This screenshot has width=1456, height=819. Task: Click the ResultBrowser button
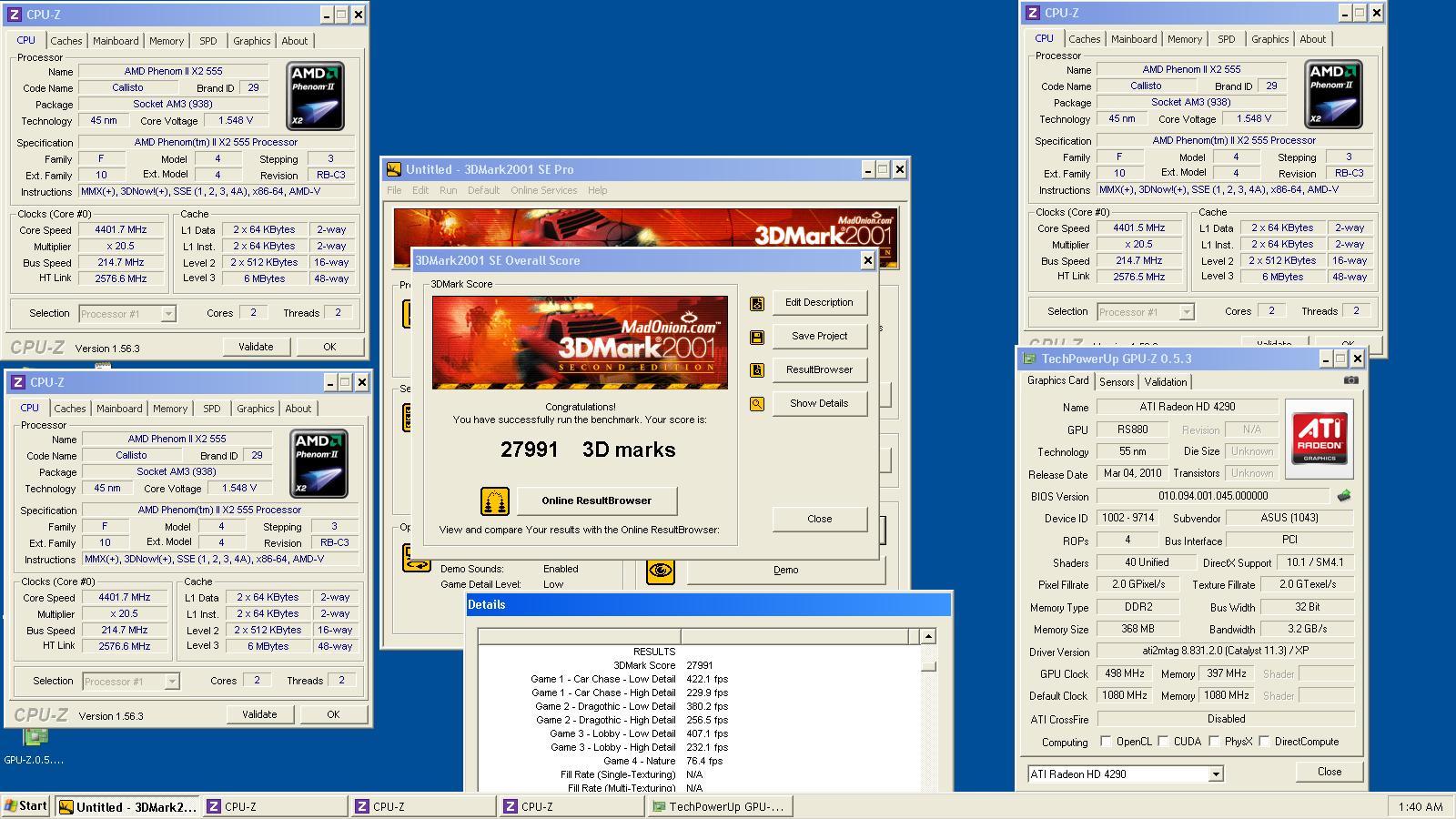point(819,370)
